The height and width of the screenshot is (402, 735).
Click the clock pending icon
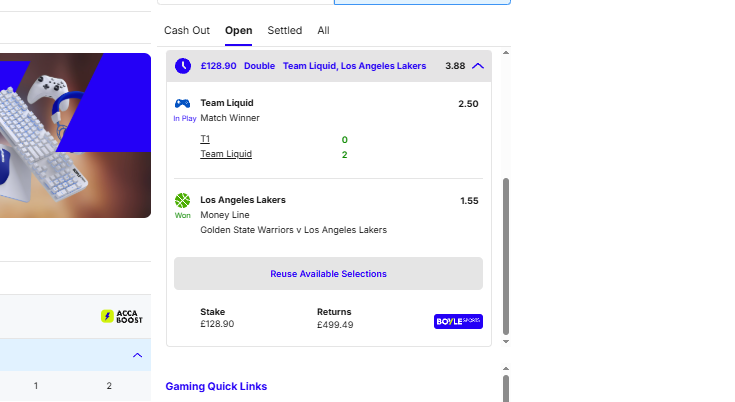[x=183, y=66]
